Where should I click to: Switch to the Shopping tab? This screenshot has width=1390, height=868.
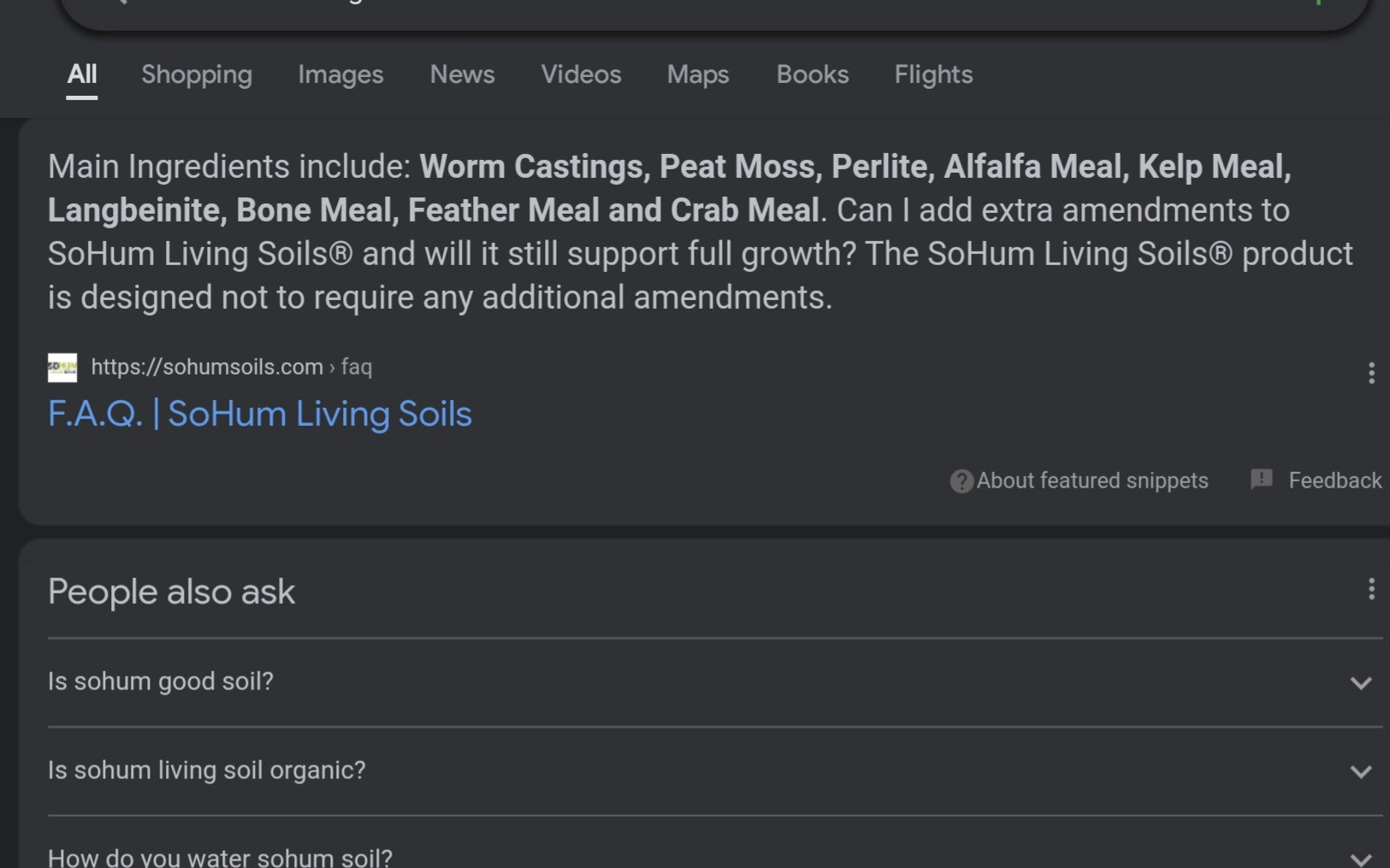(197, 75)
